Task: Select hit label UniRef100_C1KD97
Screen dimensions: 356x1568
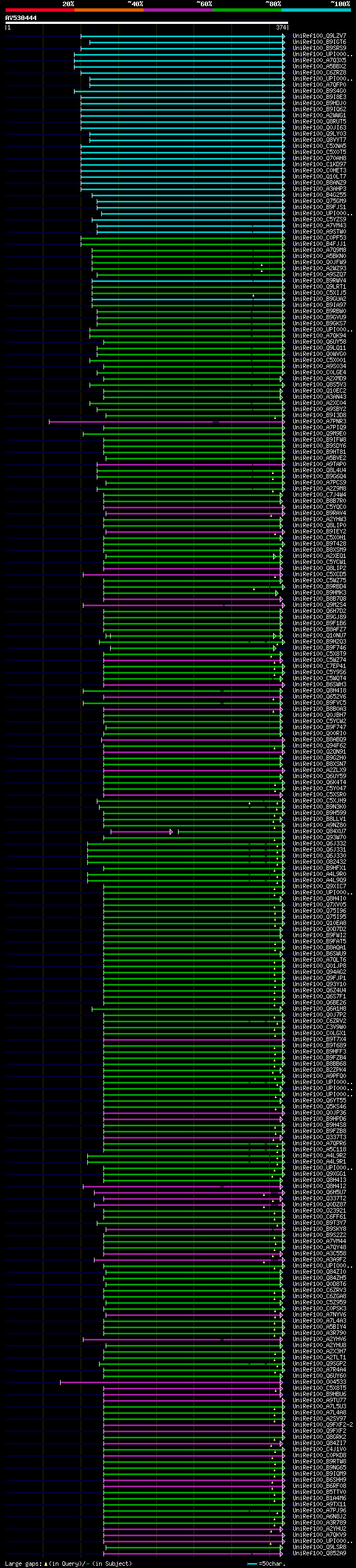Action: click(319, 165)
